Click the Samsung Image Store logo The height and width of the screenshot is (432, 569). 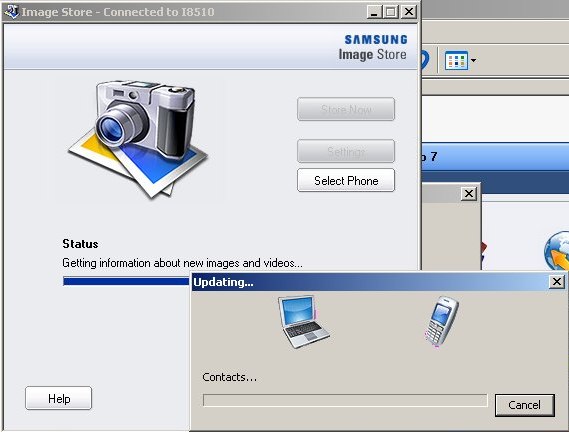tap(374, 47)
